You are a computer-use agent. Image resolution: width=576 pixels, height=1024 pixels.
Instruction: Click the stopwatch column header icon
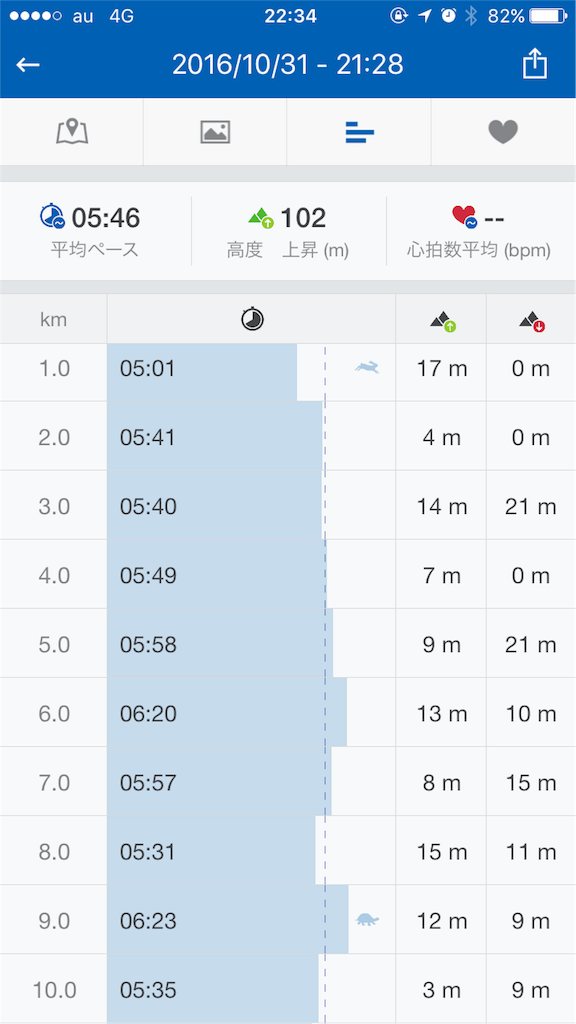click(252, 319)
